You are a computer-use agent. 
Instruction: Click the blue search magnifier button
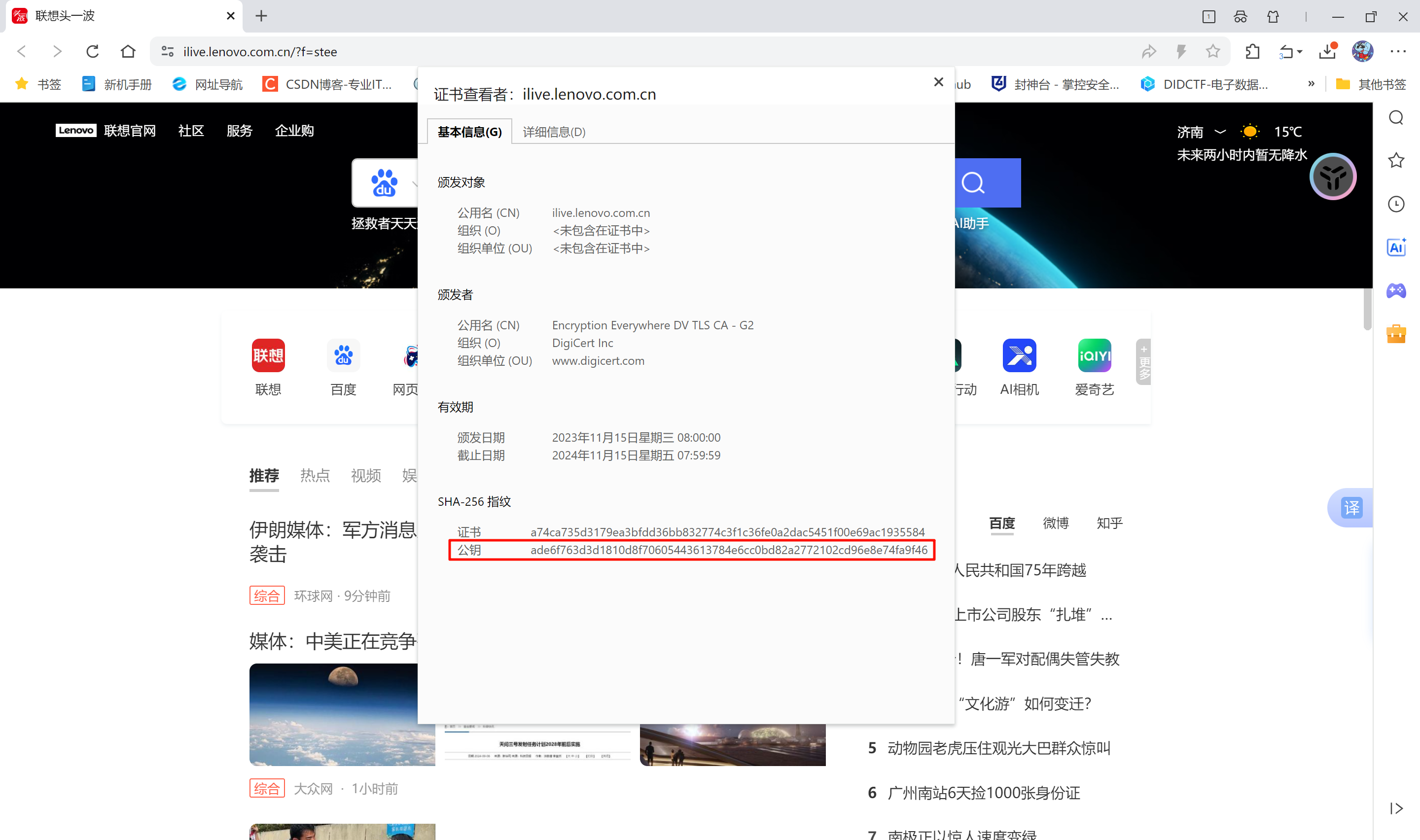(973, 183)
